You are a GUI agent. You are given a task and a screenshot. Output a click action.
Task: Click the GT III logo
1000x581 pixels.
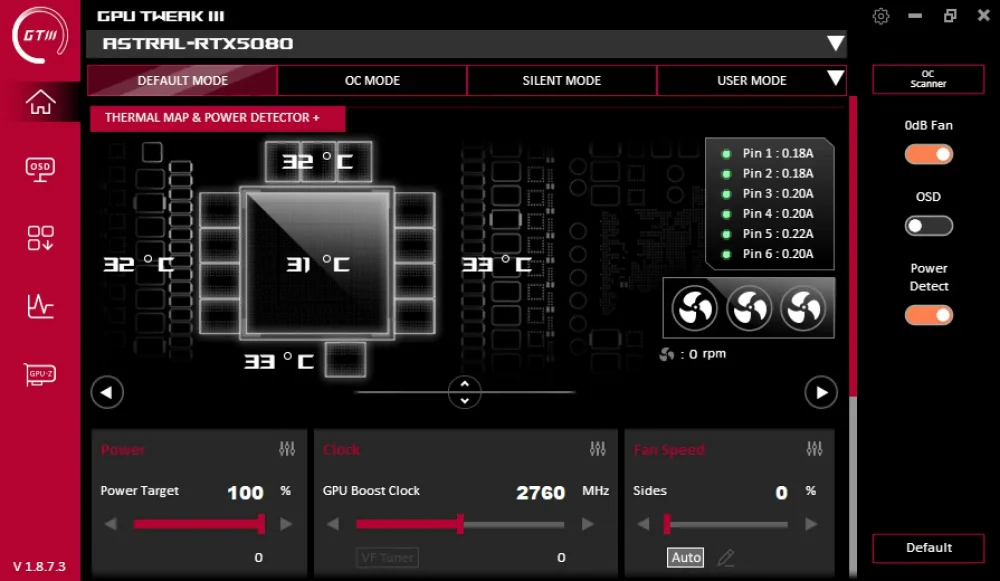point(40,35)
